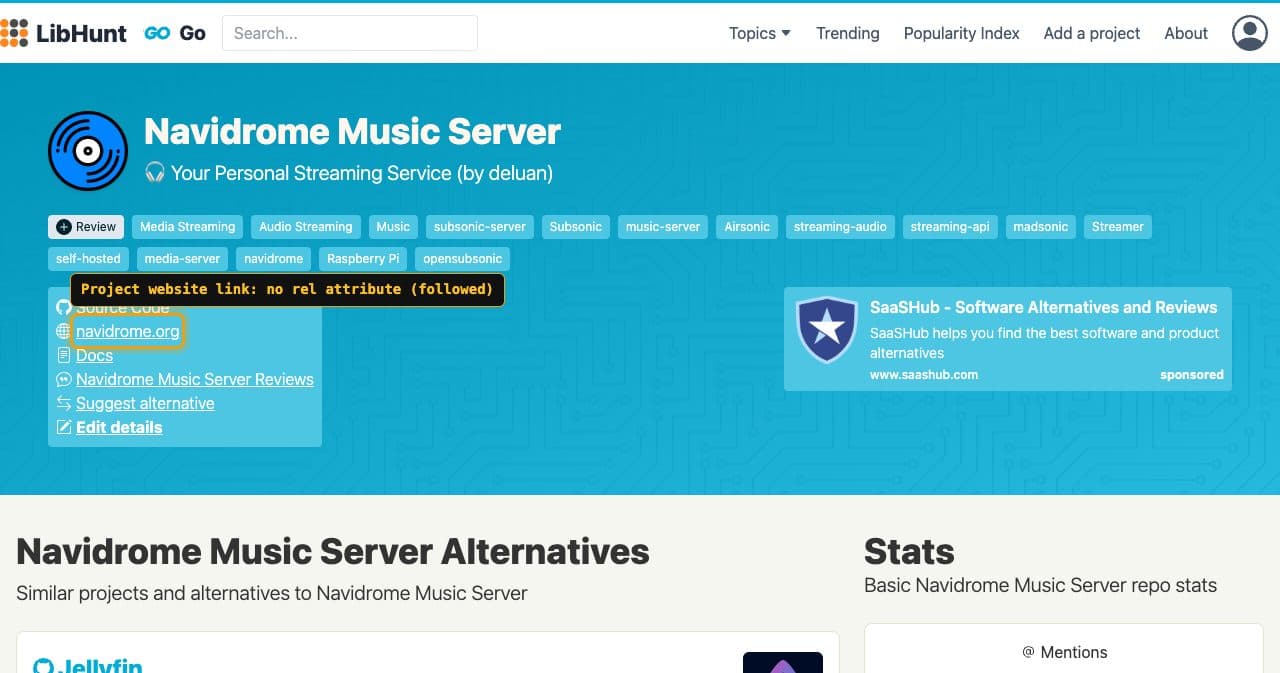Expand the Topics dropdown menu
1280x673 pixels.
point(759,33)
